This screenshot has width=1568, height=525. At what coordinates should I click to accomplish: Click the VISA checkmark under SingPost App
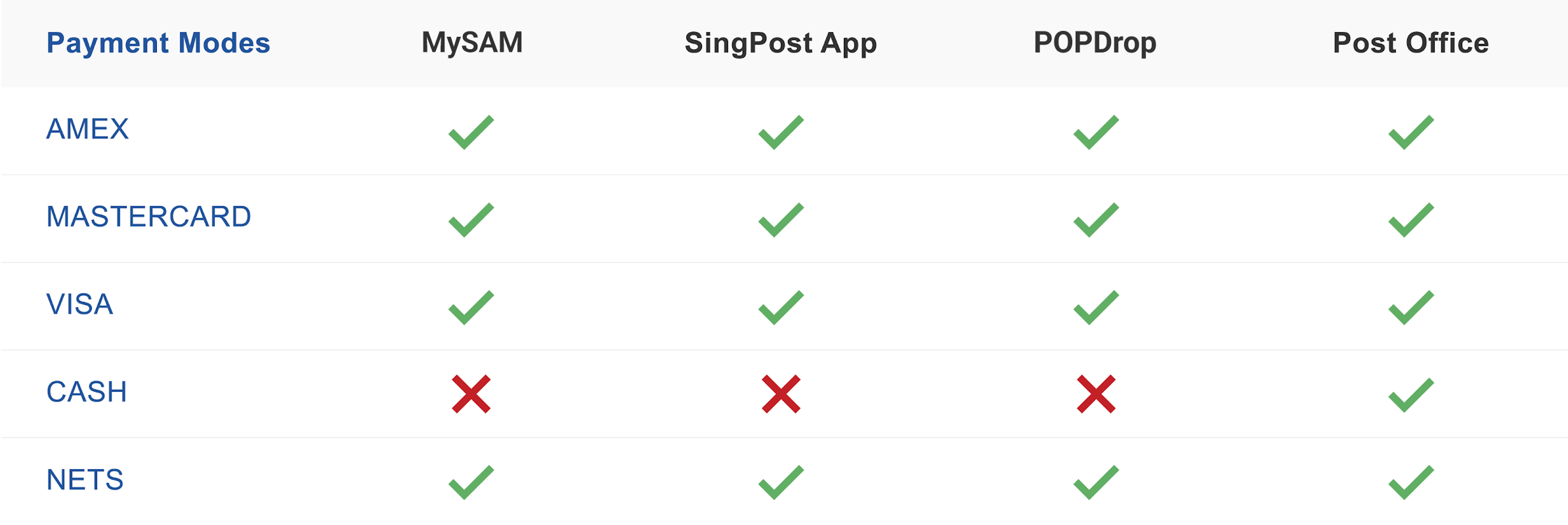[781, 307]
